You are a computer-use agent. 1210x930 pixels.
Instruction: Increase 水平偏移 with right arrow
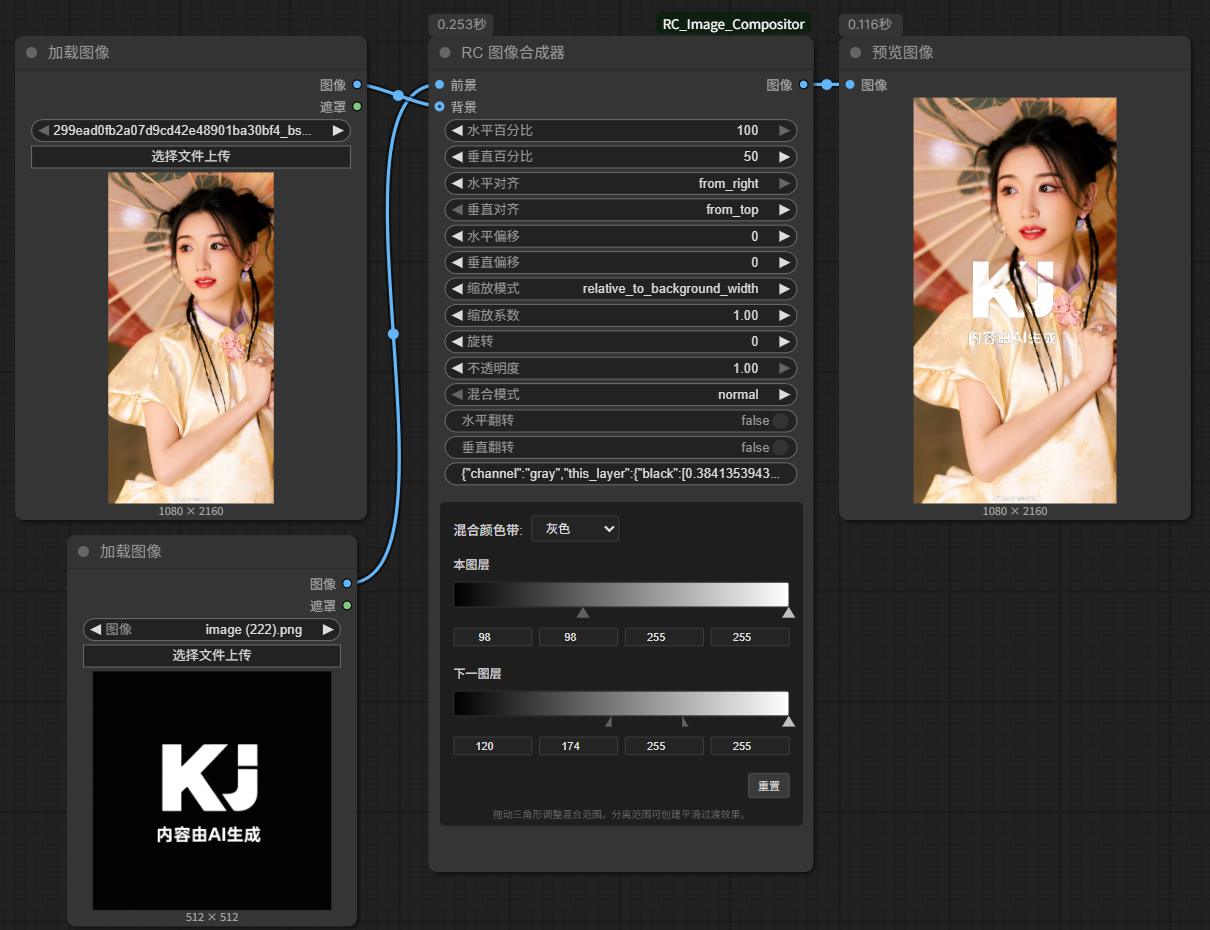pos(785,236)
